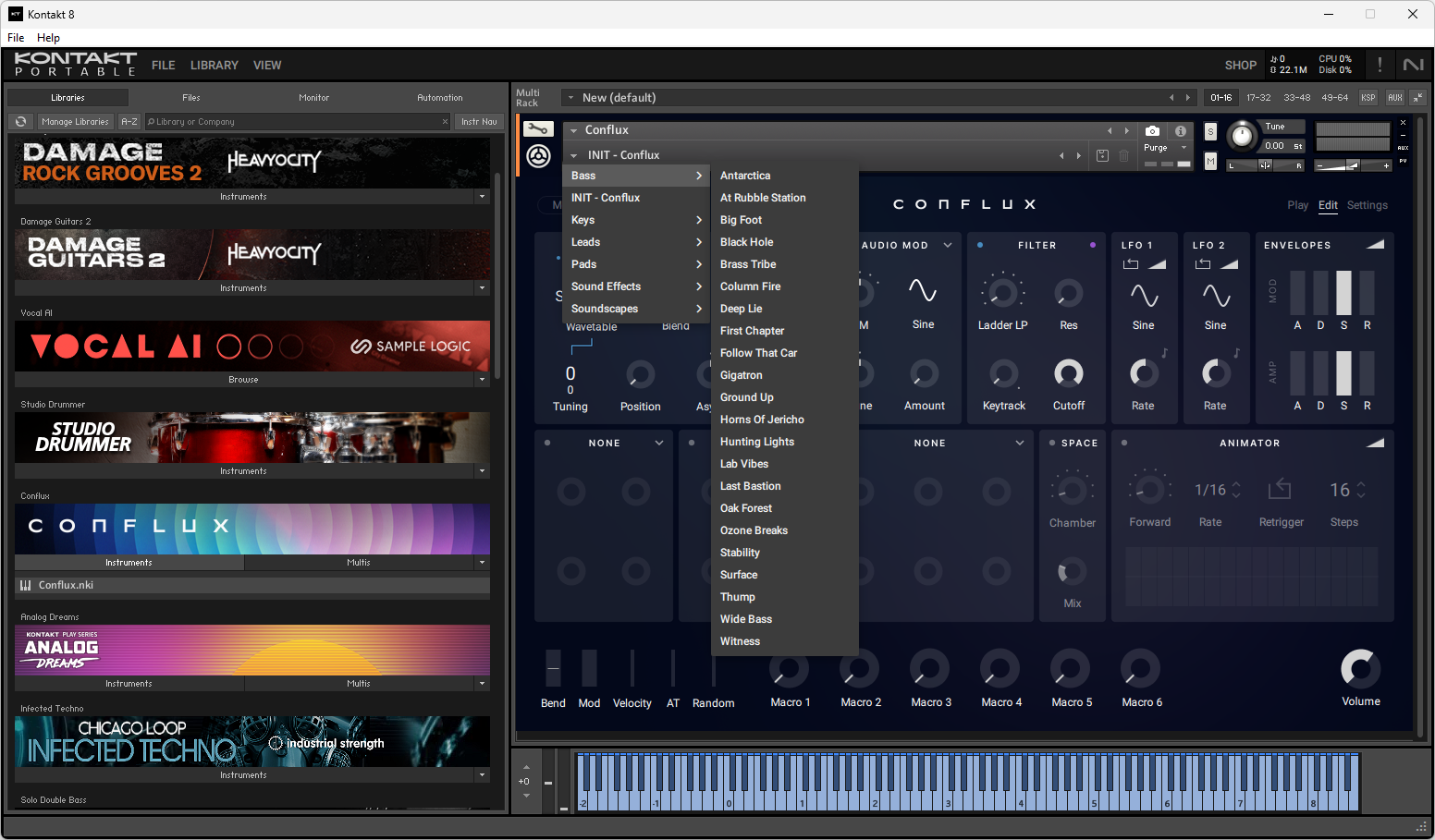
Task: Toggle the Mute M button
Action: click(x=1210, y=162)
